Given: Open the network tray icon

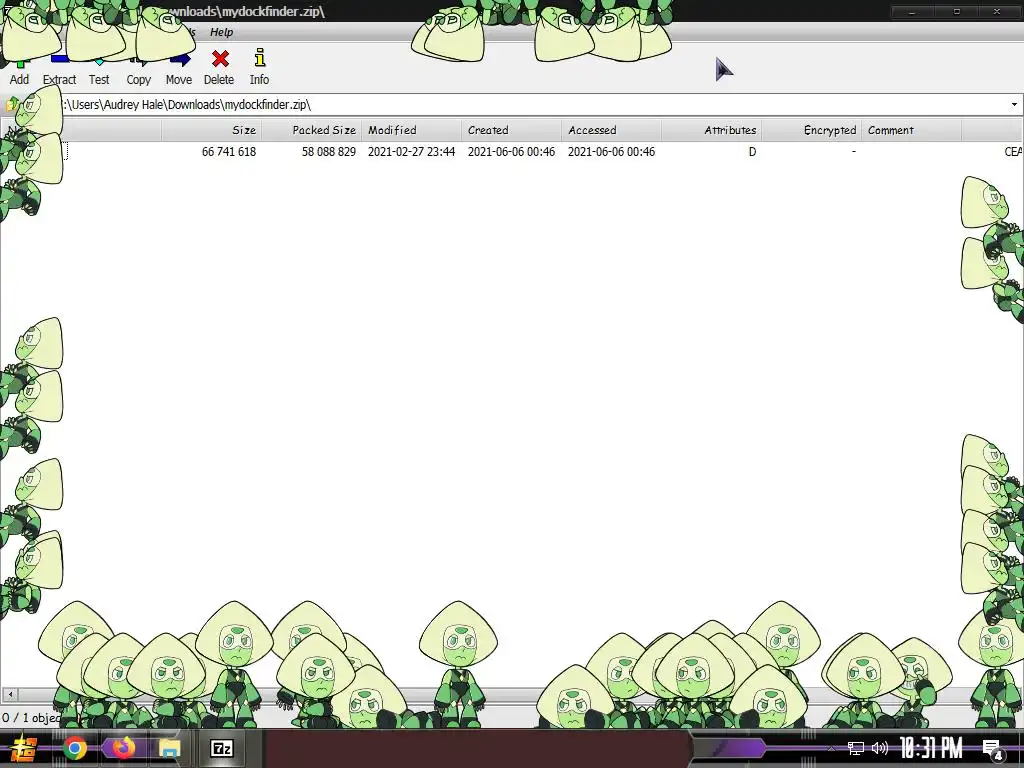Looking at the screenshot, I should coord(856,748).
